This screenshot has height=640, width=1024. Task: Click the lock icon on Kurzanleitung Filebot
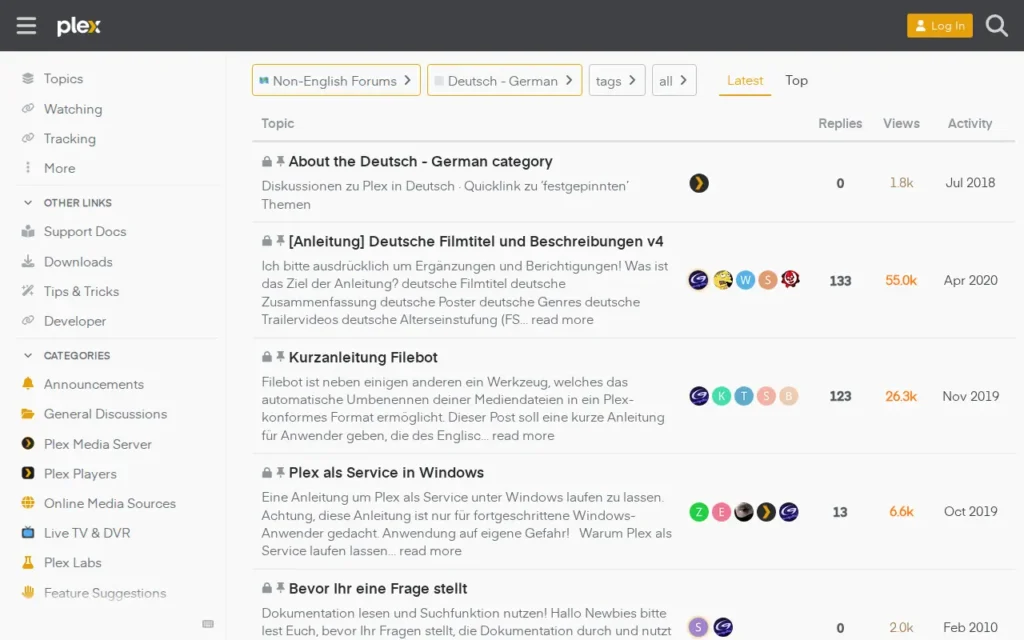click(x=266, y=357)
